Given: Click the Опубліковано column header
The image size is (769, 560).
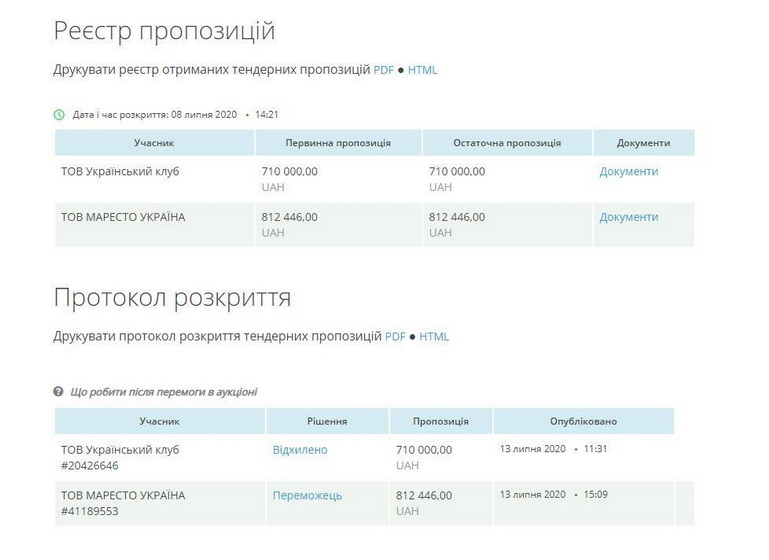Looking at the screenshot, I should point(583,421).
